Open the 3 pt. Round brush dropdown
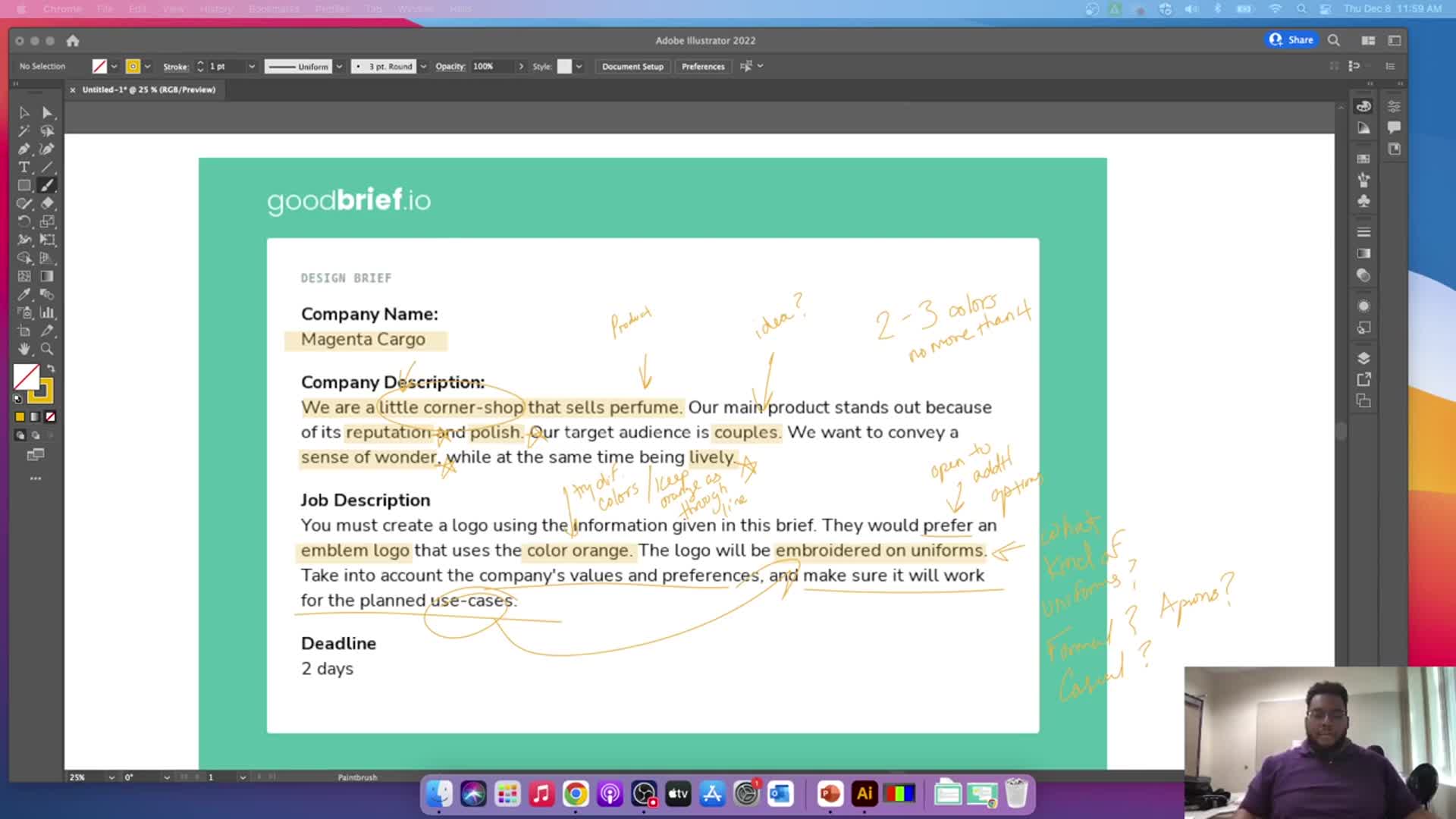 tap(423, 67)
